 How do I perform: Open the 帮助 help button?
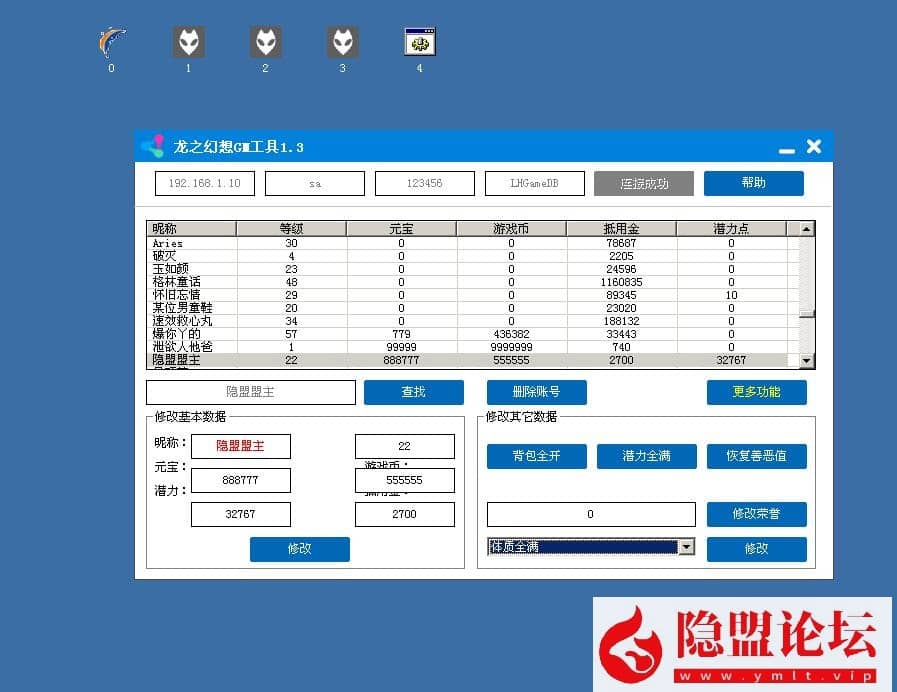753,183
